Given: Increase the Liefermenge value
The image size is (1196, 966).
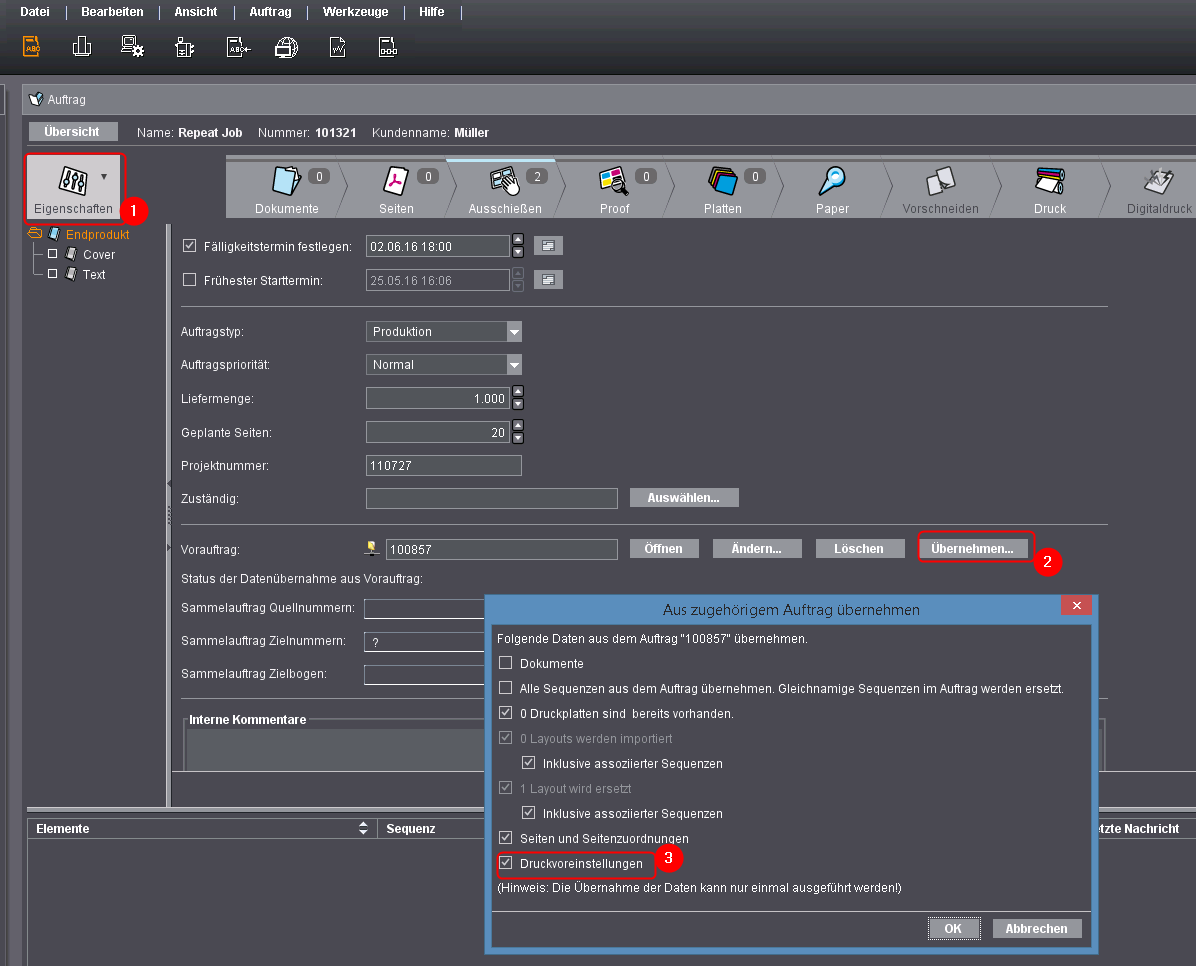Looking at the screenshot, I should point(518,392).
